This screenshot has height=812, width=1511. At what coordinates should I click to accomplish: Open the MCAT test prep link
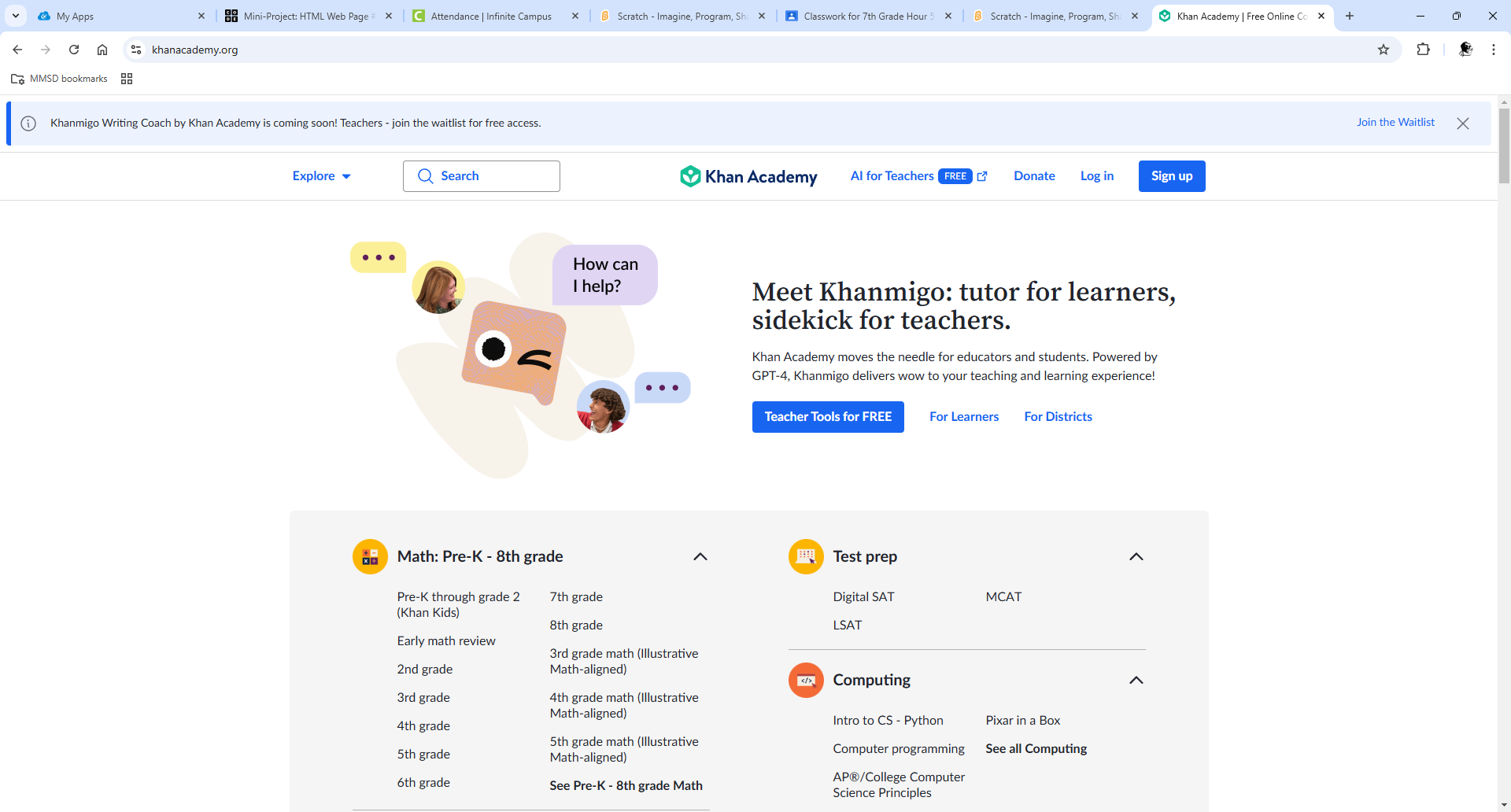tap(1003, 597)
